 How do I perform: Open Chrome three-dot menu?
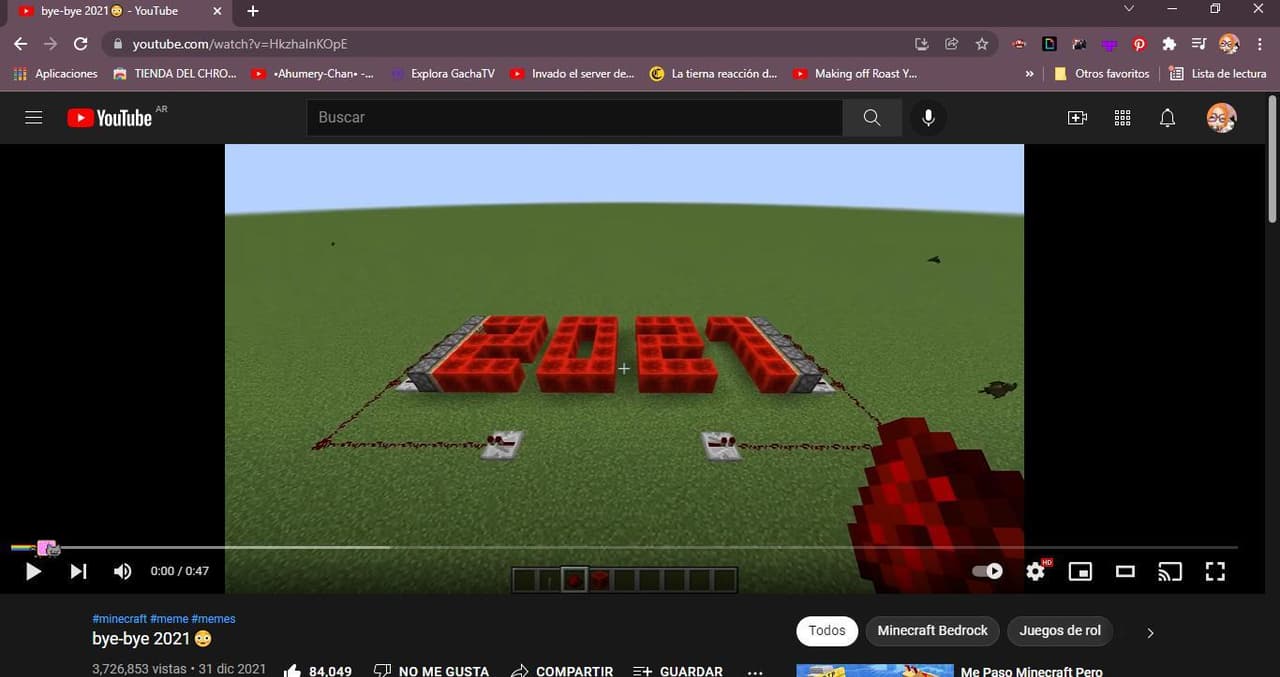tap(1258, 44)
